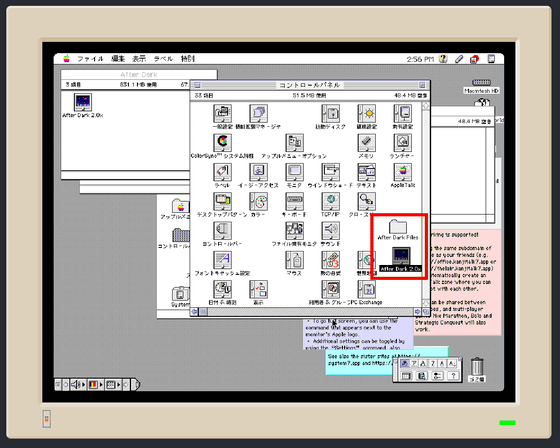
Task: Open the 機能拡張マネージャ extensions manager icon
Action: click(258, 114)
